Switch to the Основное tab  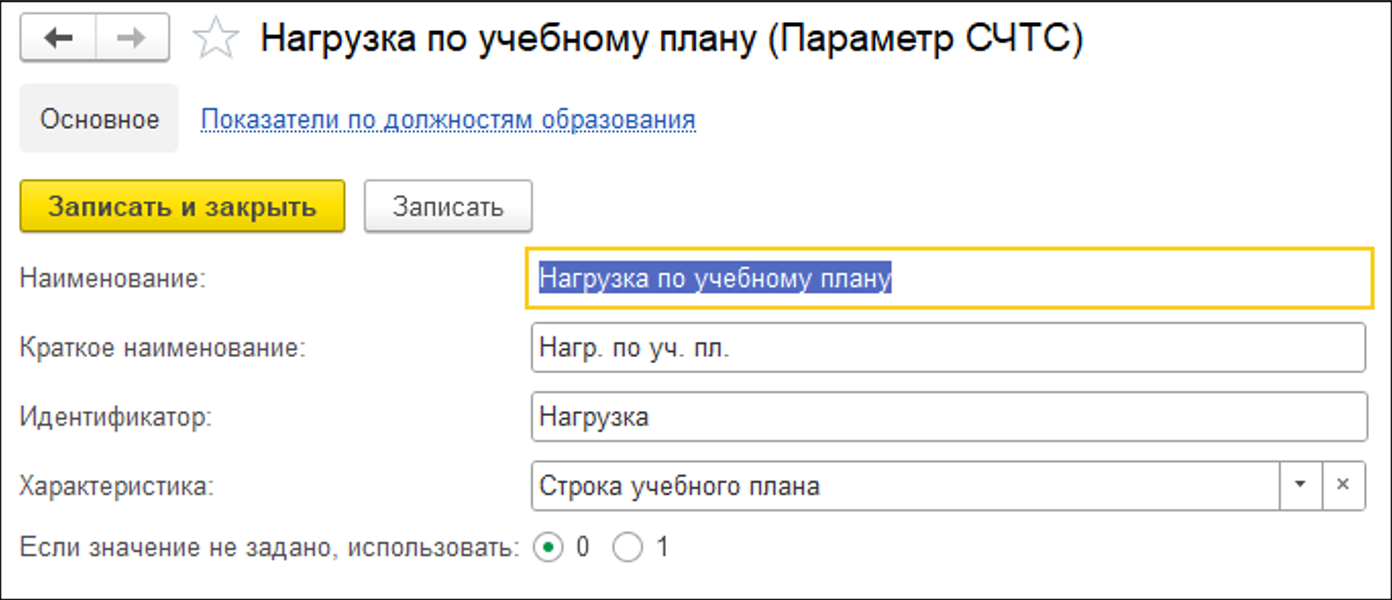click(x=99, y=120)
